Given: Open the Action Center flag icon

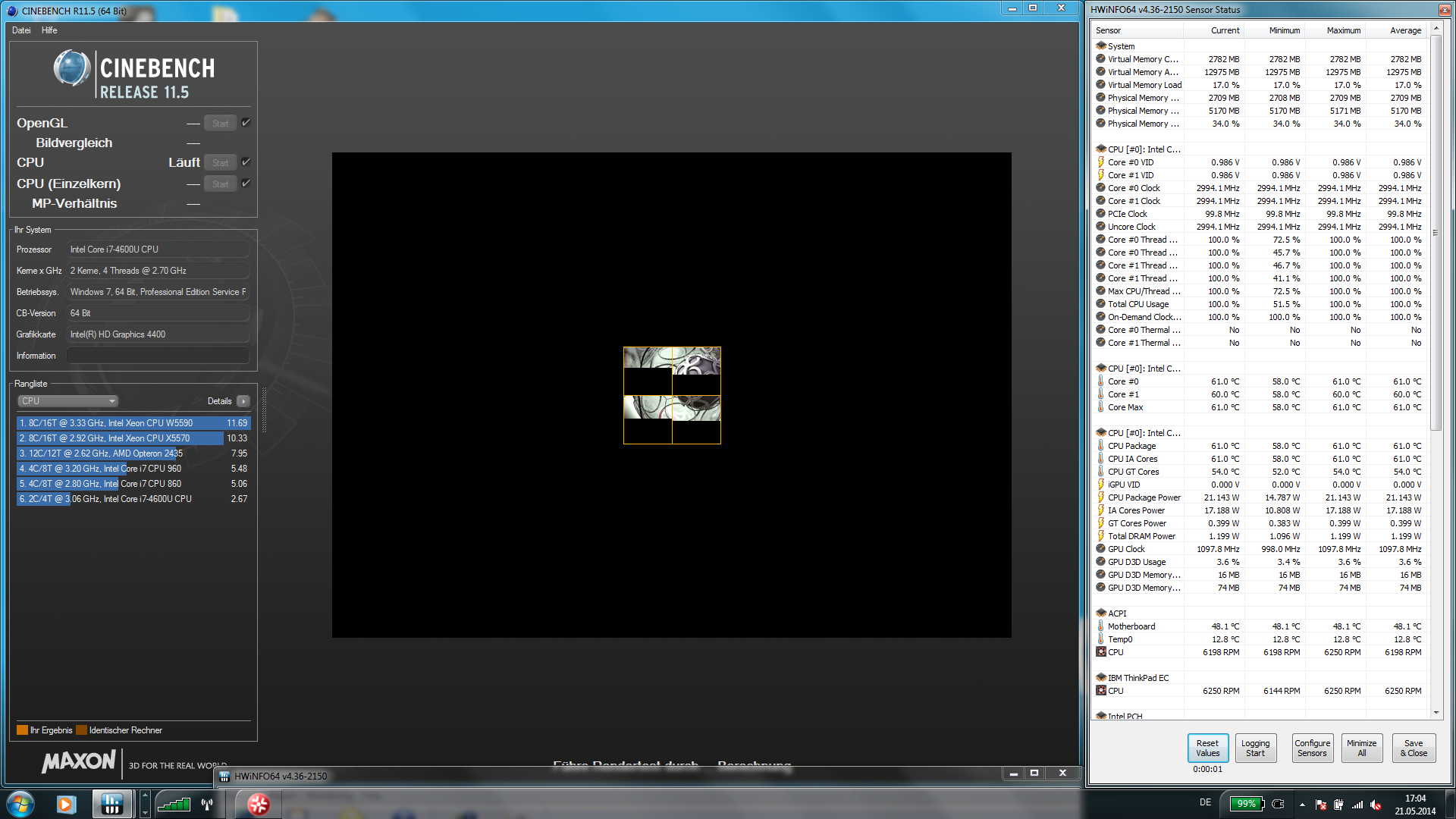Looking at the screenshot, I should click(x=1320, y=805).
